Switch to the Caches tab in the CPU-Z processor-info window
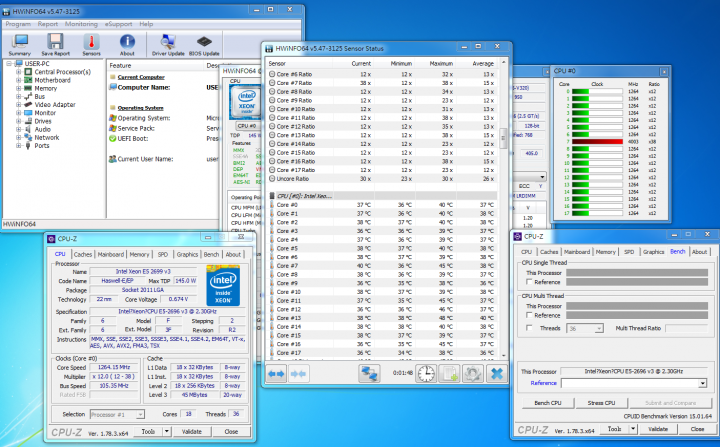The height and width of the screenshot is (447, 720). click(x=83, y=254)
